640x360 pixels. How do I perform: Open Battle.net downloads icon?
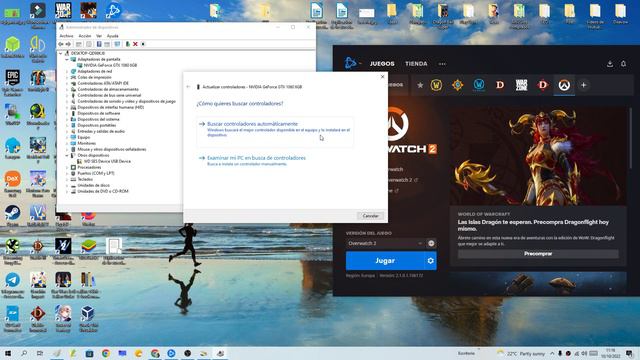pos(610,64)
